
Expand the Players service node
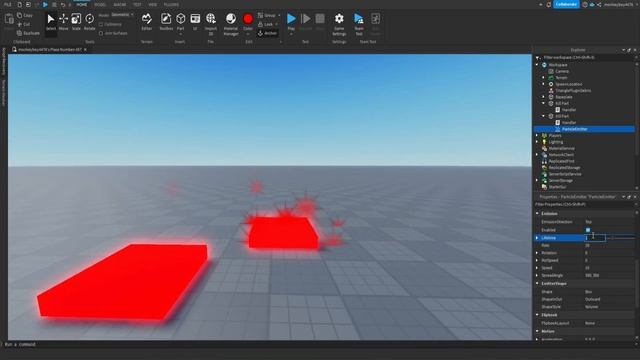[538, 136]
